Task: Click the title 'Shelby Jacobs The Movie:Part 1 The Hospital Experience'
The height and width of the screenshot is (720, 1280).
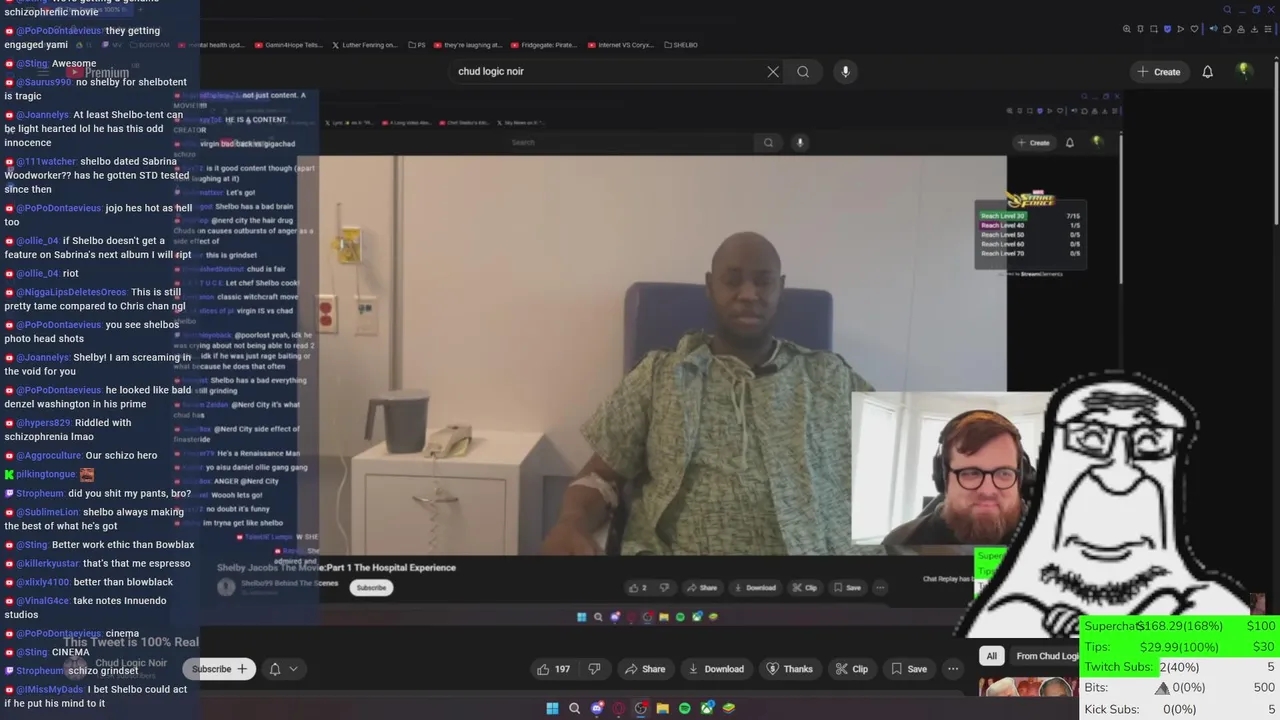Action: coord(336,568)
